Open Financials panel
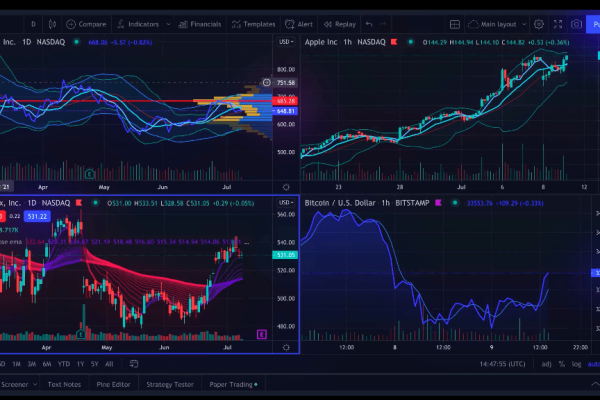This screenshot has height=400, width=600. pyautogui.click(x=200, y=23)
